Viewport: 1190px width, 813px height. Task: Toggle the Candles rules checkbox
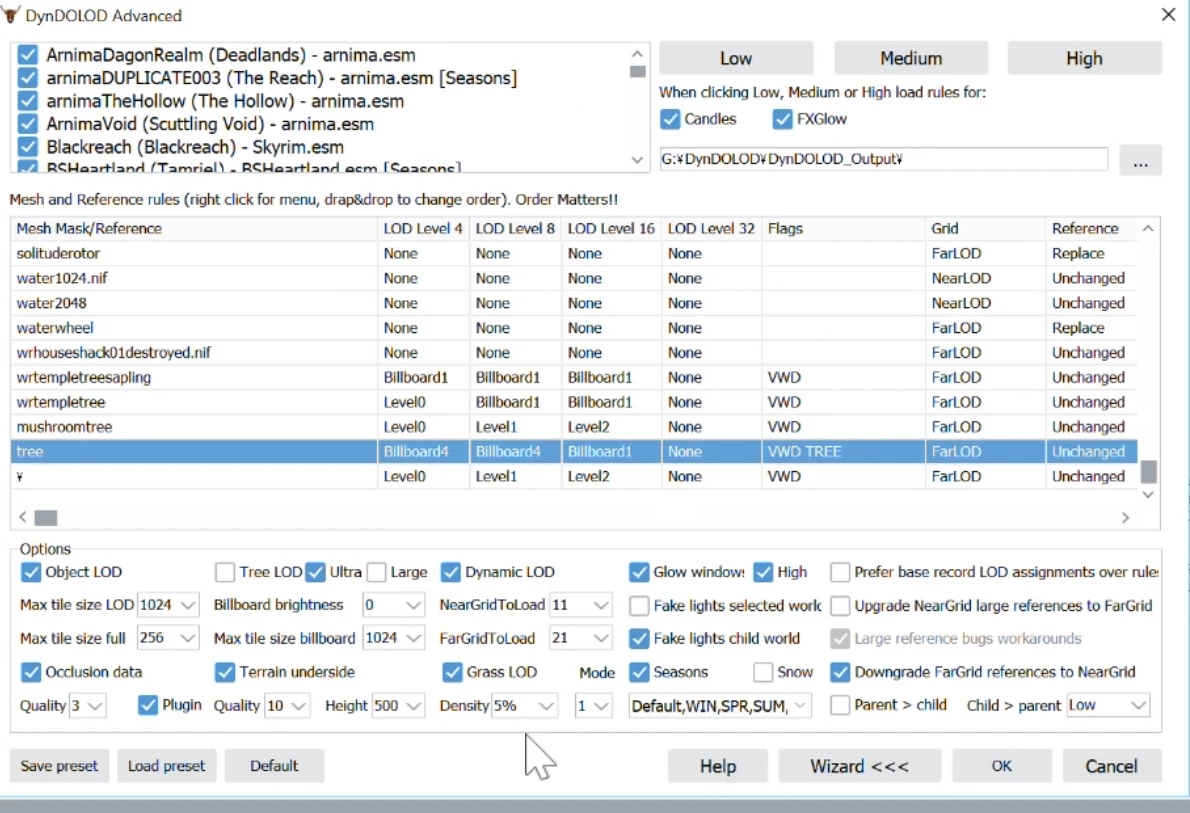click(x=669, y=119)
